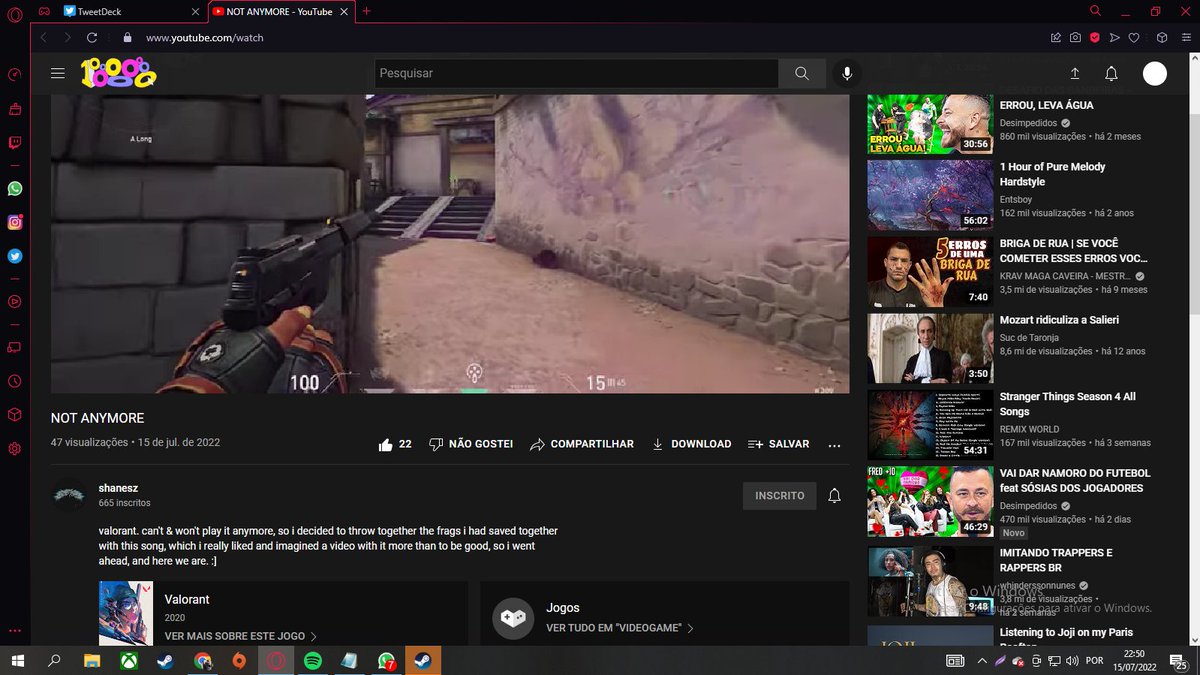Open the YouTube logo home link

118,73
